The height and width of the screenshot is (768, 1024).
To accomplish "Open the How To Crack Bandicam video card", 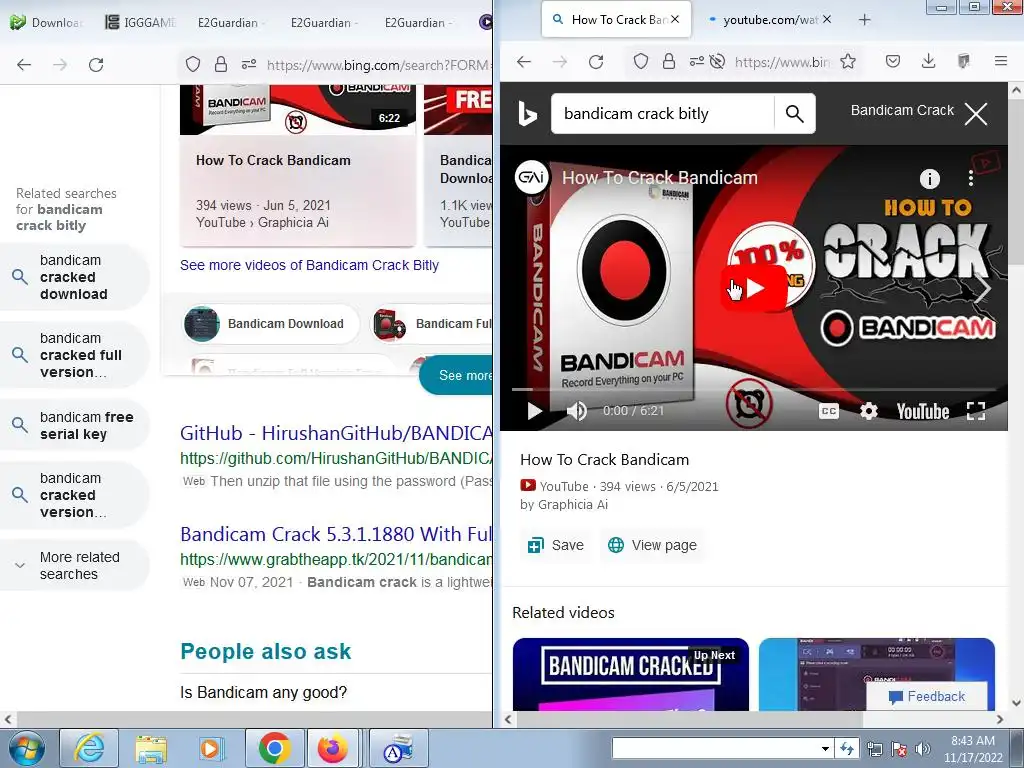I will click(298, 167).
